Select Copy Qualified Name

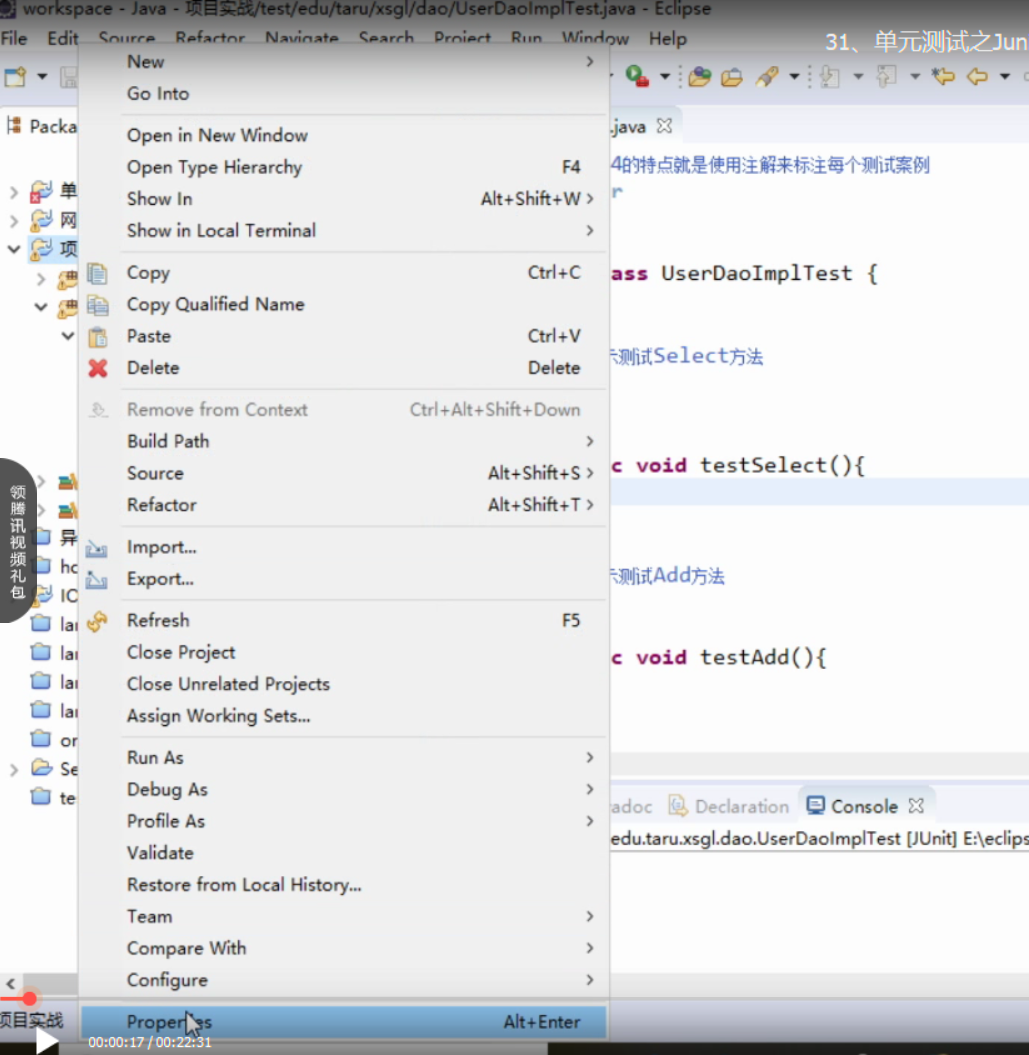coord(343,304)
